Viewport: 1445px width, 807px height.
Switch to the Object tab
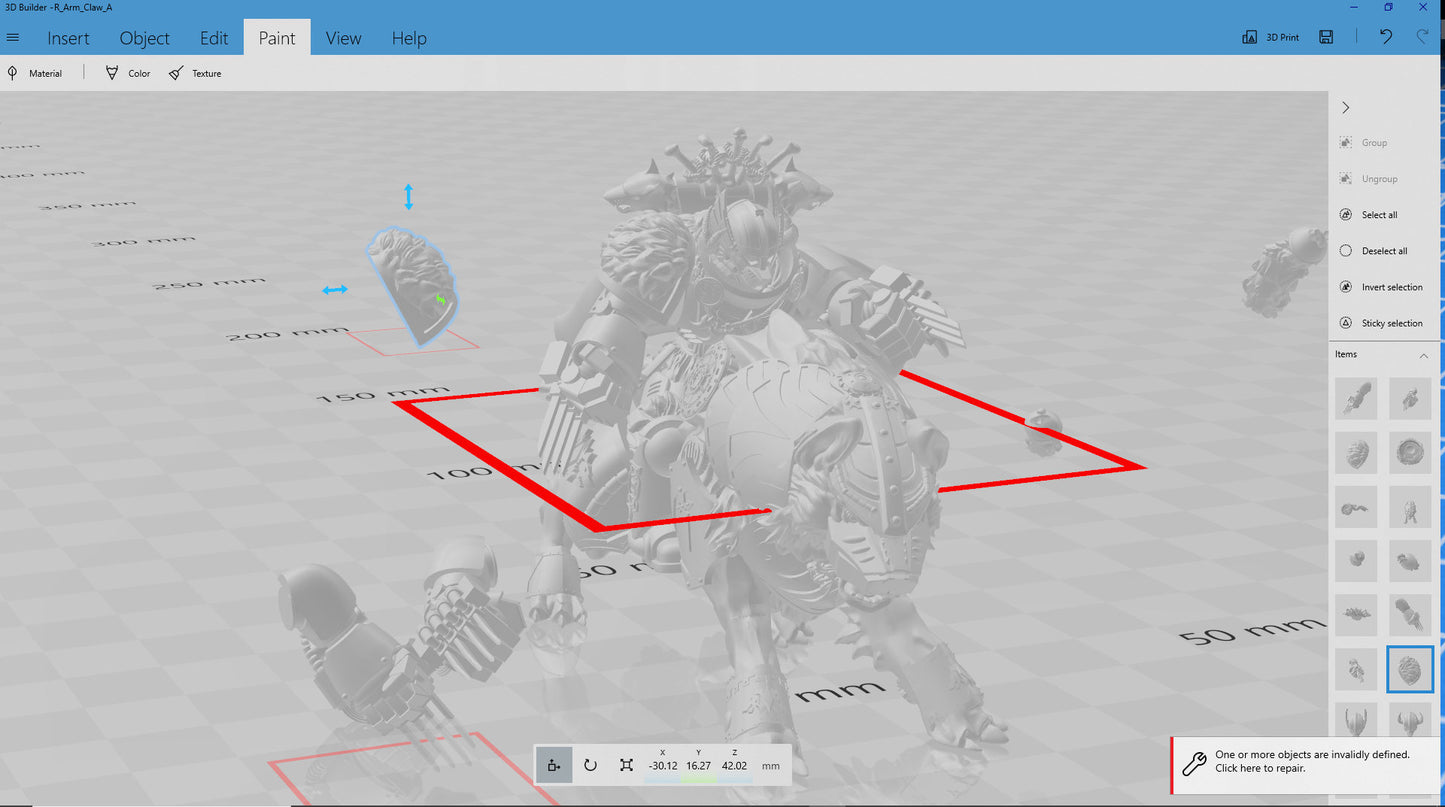(145, 38)
